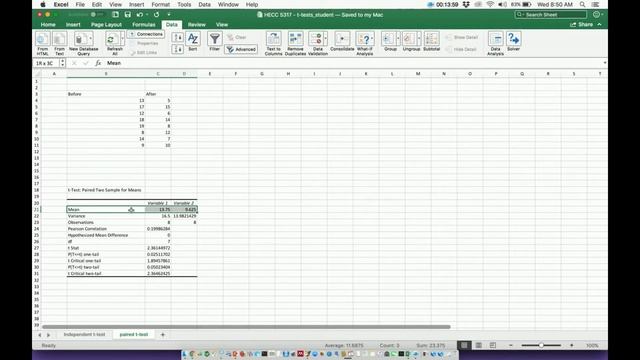Viewport: 640px width, 360px height.
Task: Open the Apple menu
Action: click(x=43, y=4)
